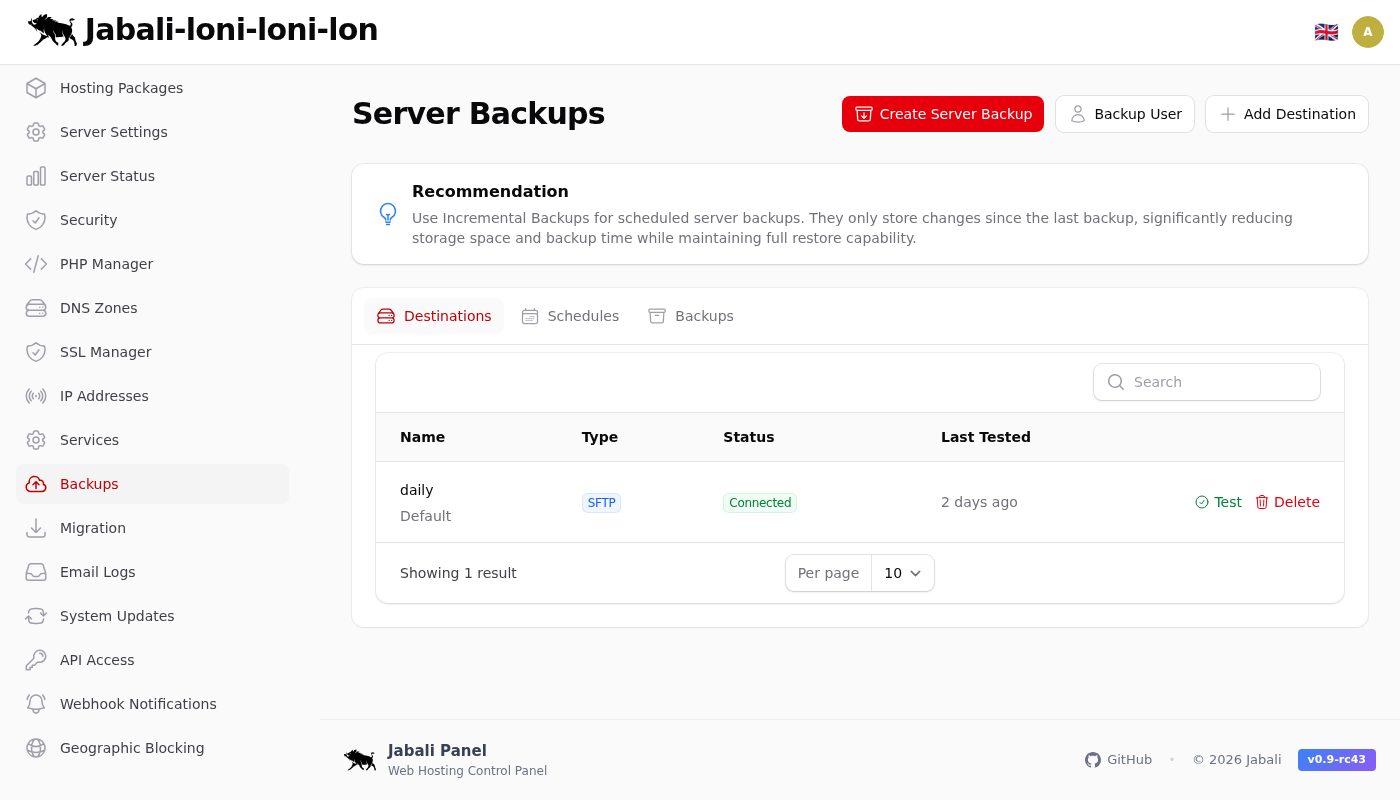
Task: Click the Add Destination button
Action: coord(1287,114)
